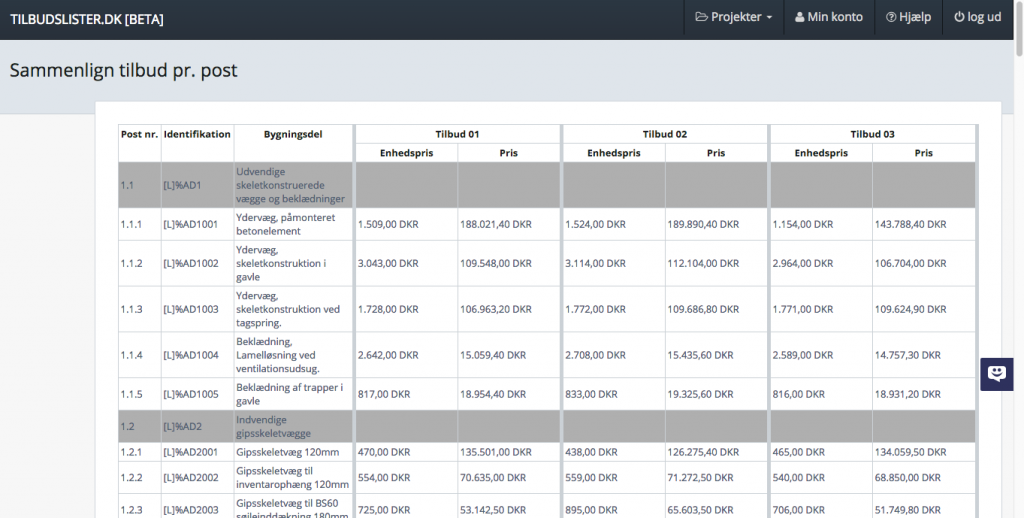Image resolution: width=1024 pixels, height=518 pixels.
Task: Open Min konto page
Action: pyautogui.click(x=829, y=17)
